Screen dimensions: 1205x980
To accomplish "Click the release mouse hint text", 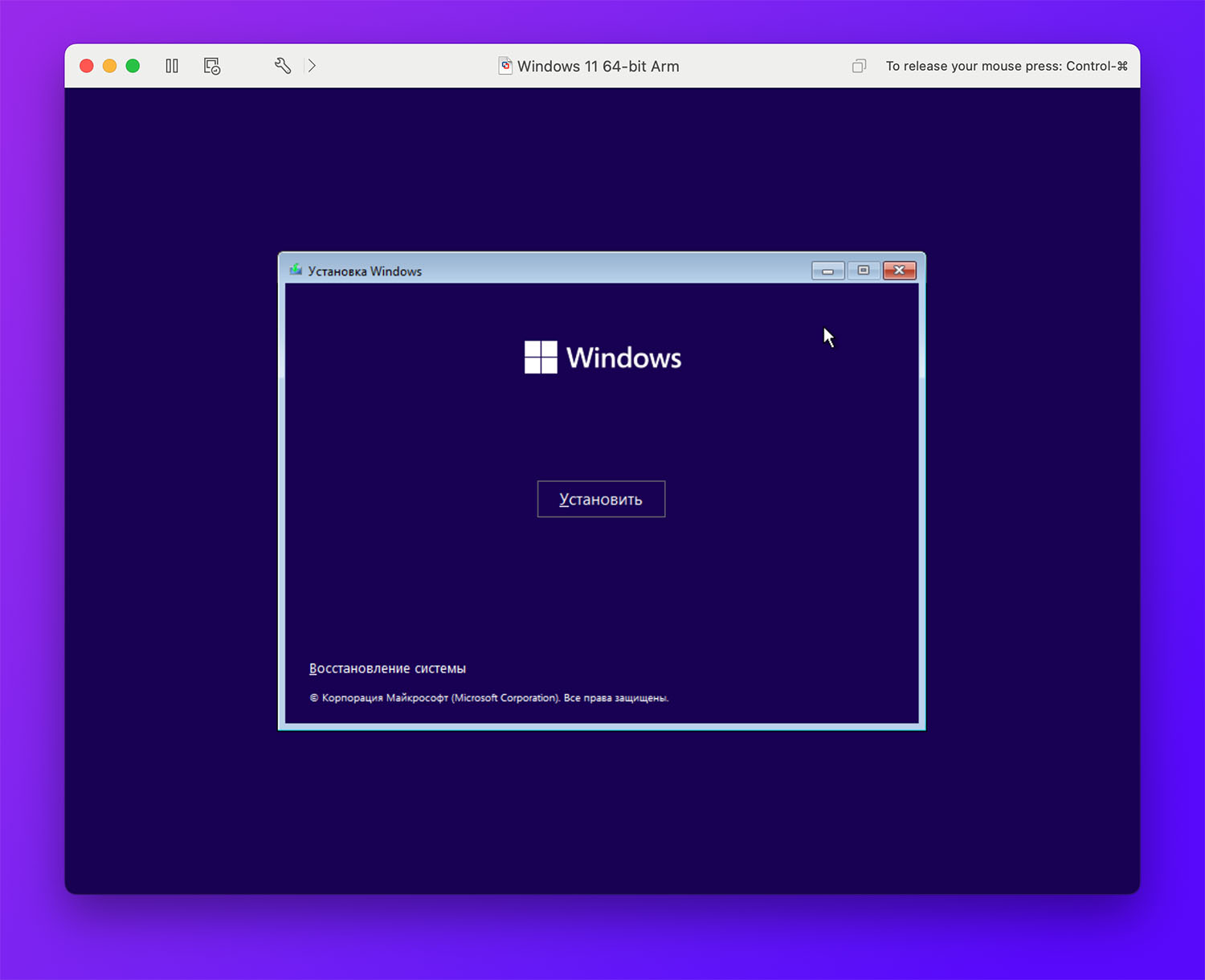I will 1006,66.
